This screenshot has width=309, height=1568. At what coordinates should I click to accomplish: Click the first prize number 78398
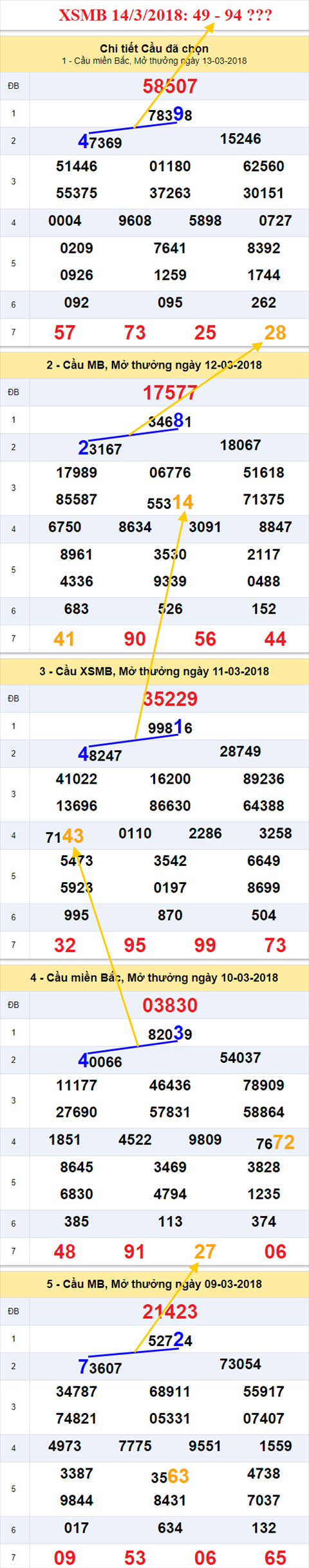click(x=170, y=115)
